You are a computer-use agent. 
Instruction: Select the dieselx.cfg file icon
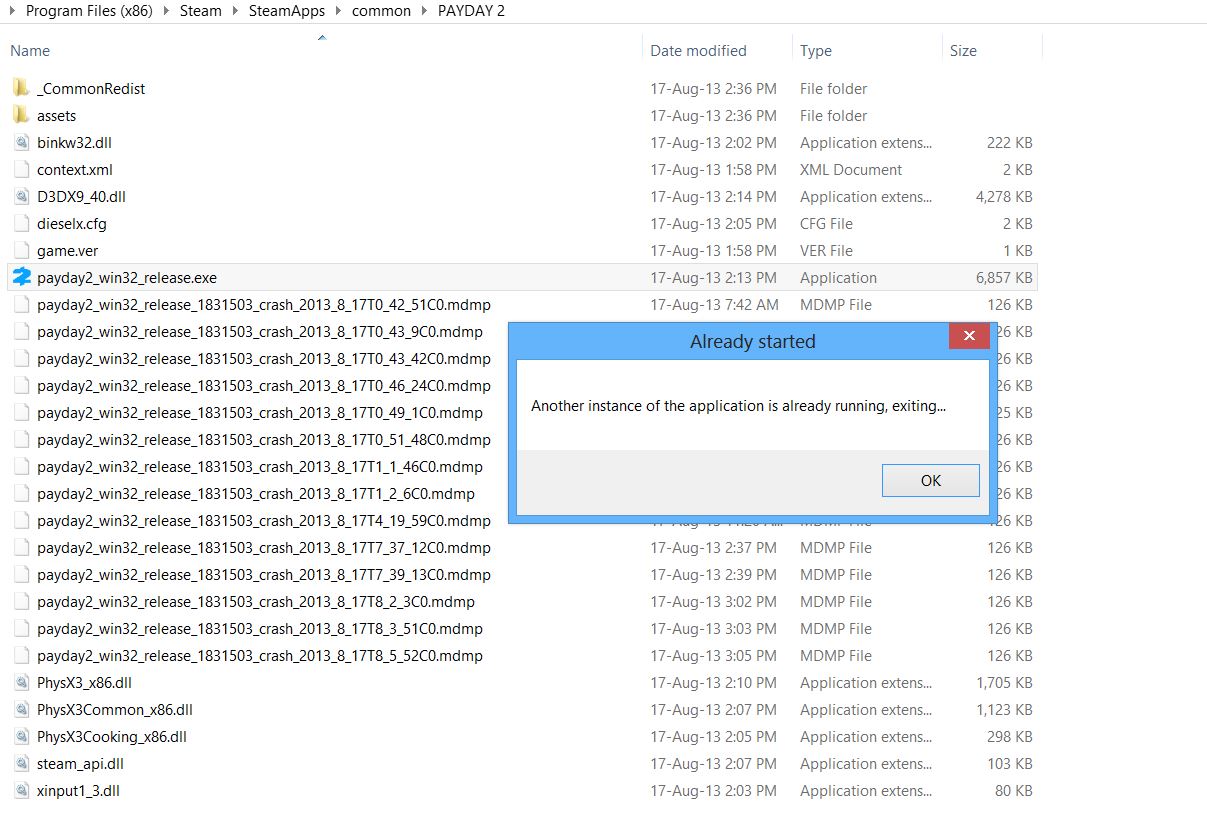pyautogui.click(x=21, y=223)
